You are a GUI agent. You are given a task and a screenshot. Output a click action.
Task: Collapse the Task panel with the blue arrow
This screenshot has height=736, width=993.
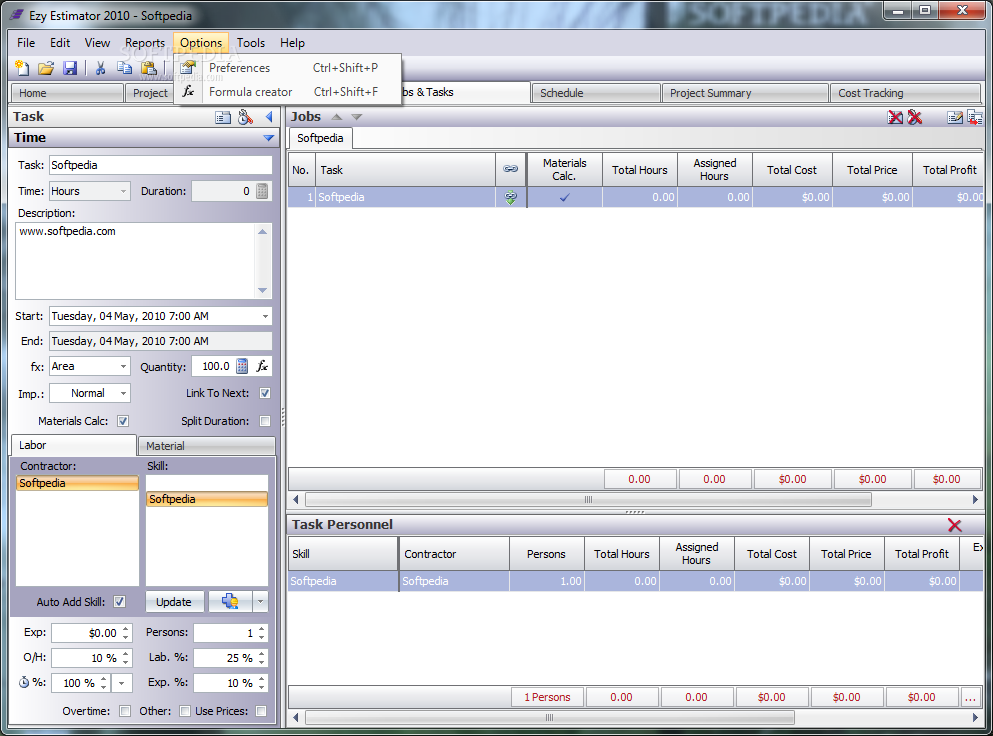pyautogui.click(x=269, y=117)
